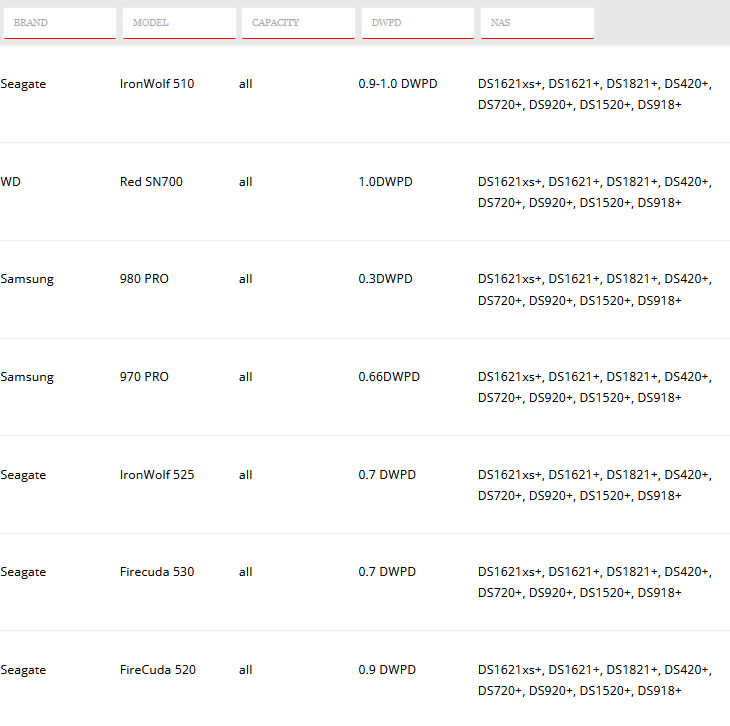
Task: Click capacity 'all' in 980 PRO row
Action: click(x=246, y=279)
